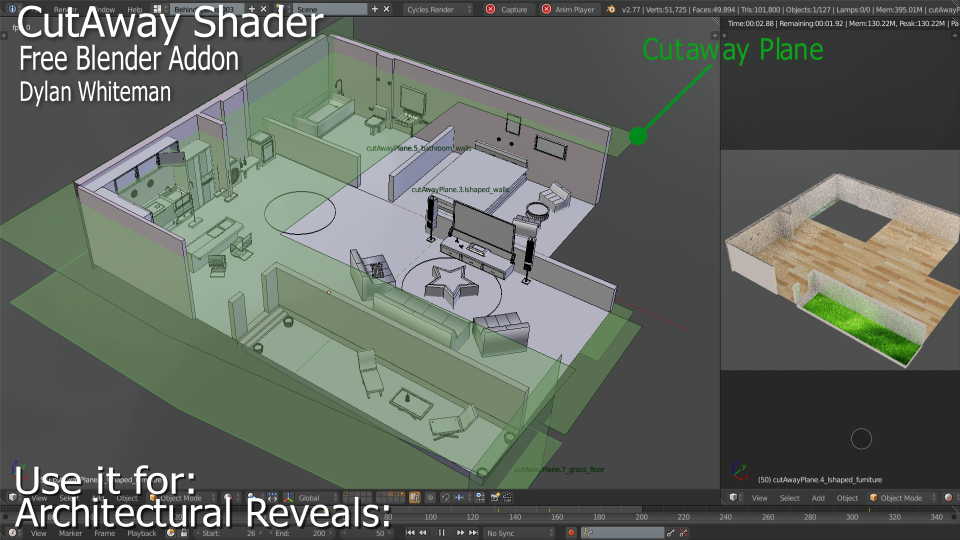The width and height of the screenshot is (960, 540).
Task: Open Select menu in right 3D view
Action: point(790,498)
